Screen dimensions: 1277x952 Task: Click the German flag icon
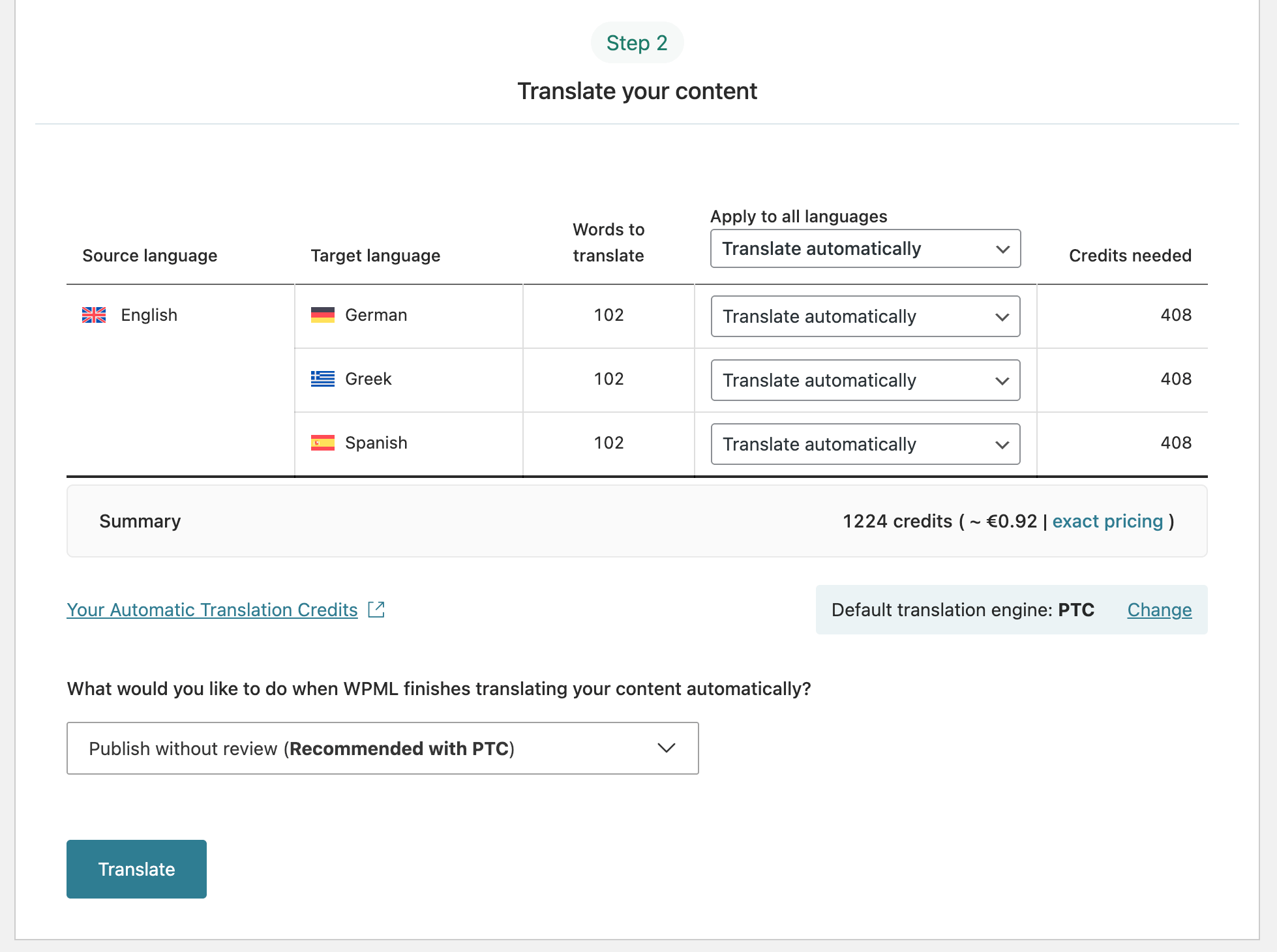tap(322, 315)
